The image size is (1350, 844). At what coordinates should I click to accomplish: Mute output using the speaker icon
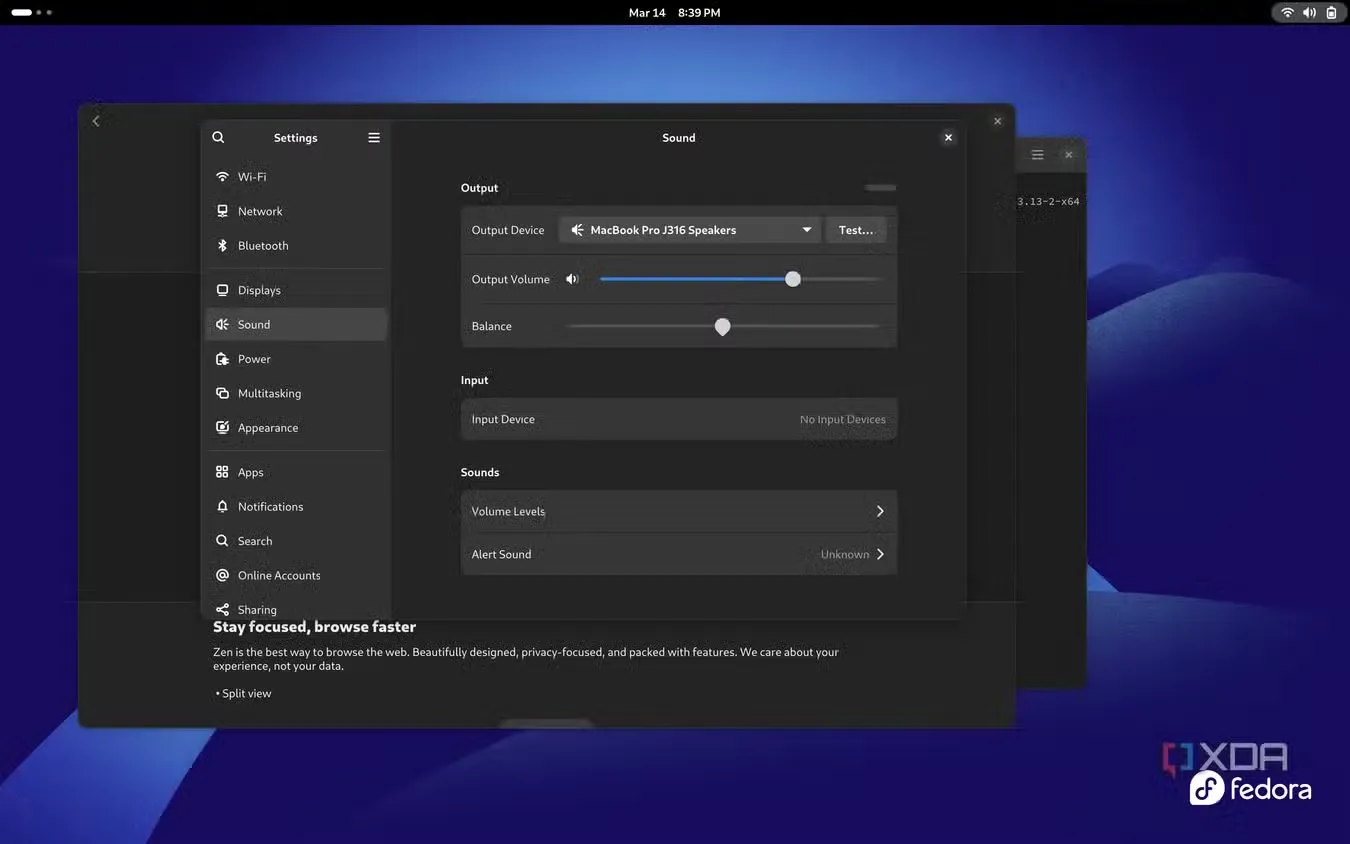572,279
